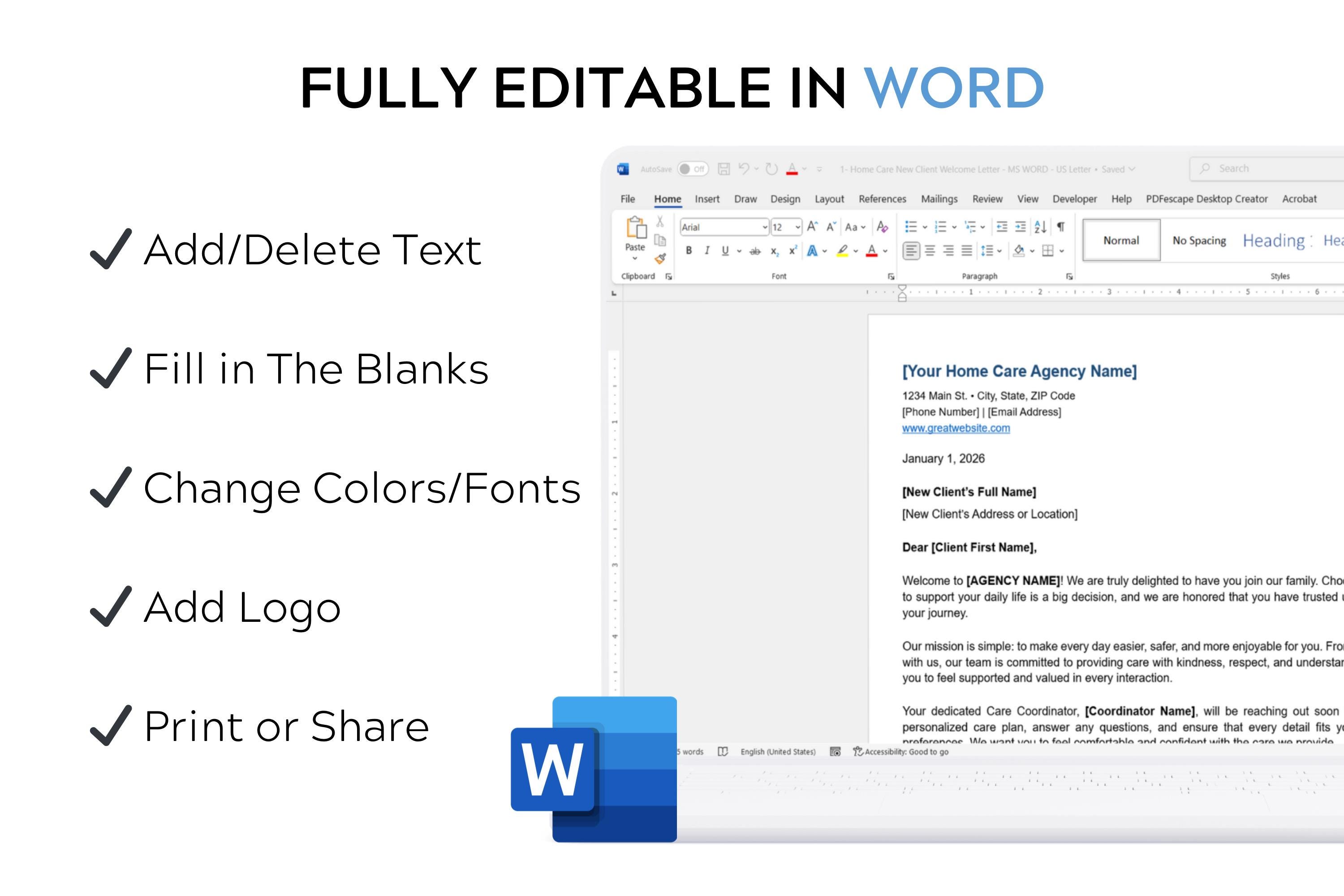The height and width of the screenshot is (896, 1344).
Task: Switch to the Insert tab
Action: click(x=707, y=199)
